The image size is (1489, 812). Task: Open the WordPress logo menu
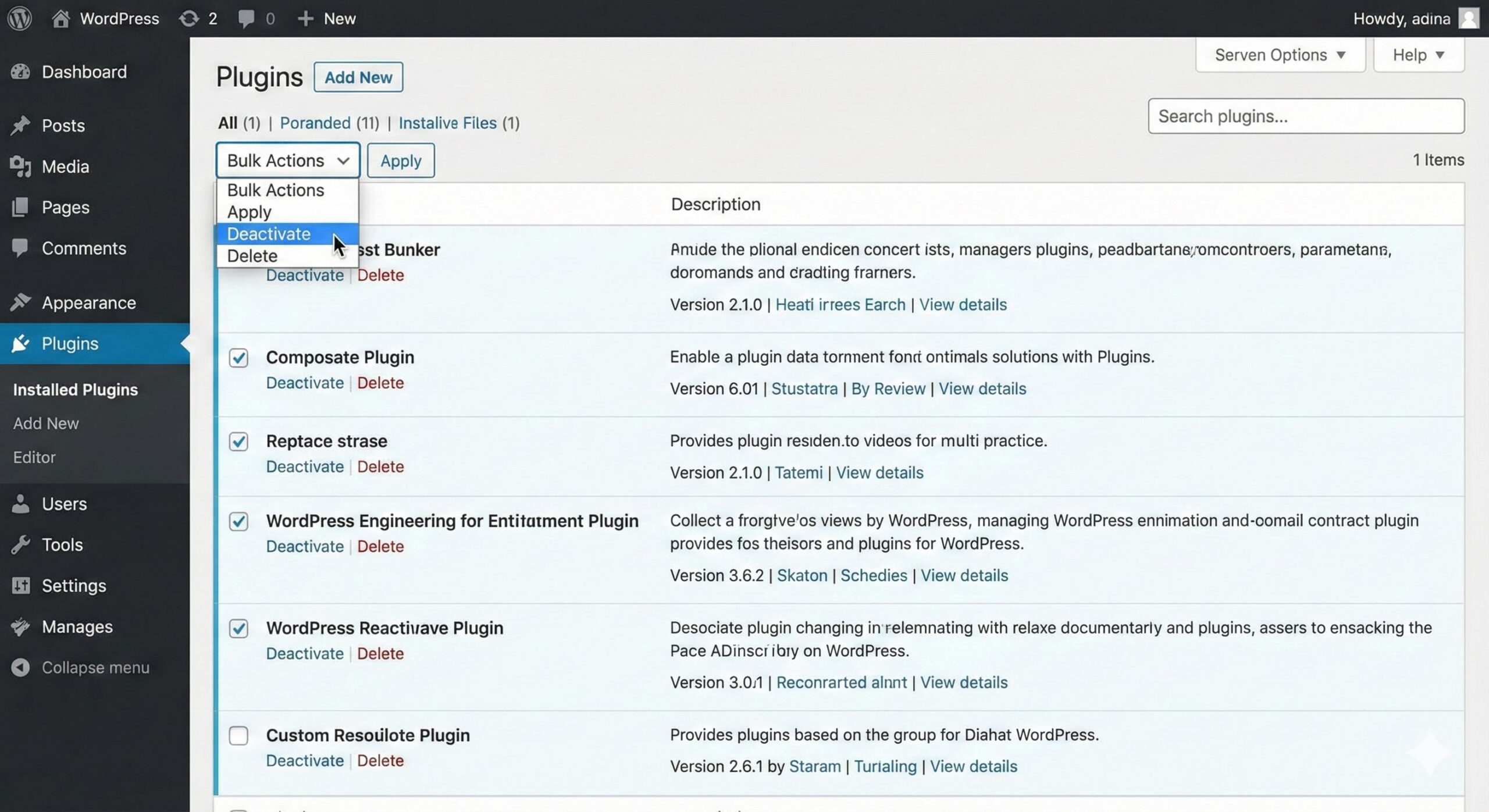19,18
